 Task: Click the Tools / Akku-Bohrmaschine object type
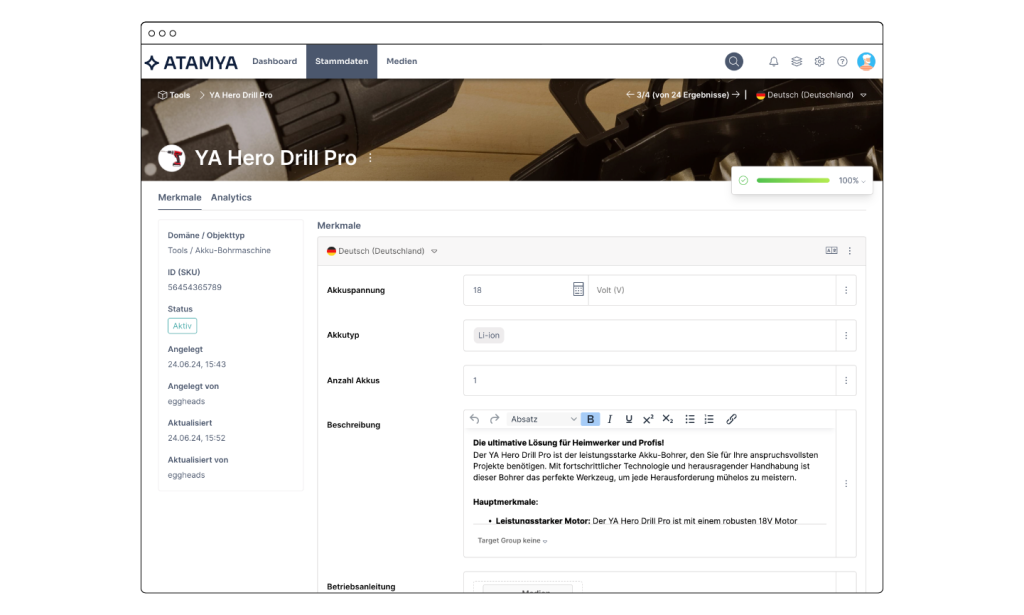[x=219, y=250]
